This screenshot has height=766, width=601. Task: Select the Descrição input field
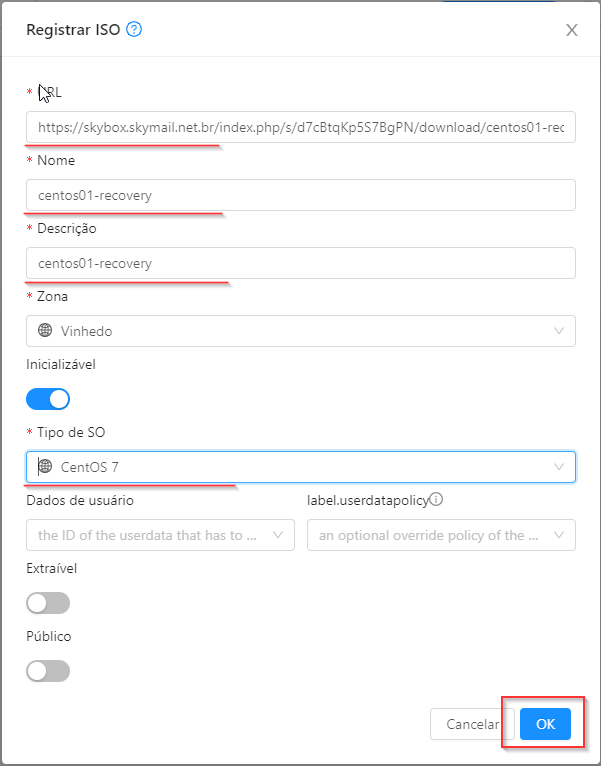[x=301, y=263]
